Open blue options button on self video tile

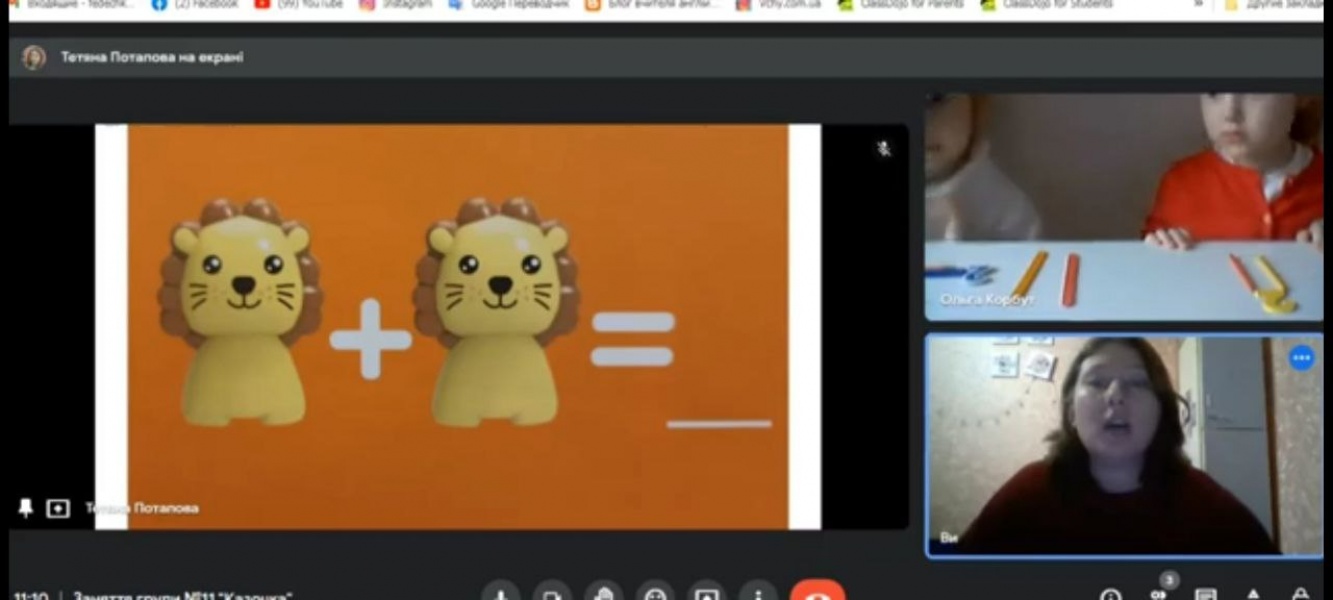point(1301,358)
